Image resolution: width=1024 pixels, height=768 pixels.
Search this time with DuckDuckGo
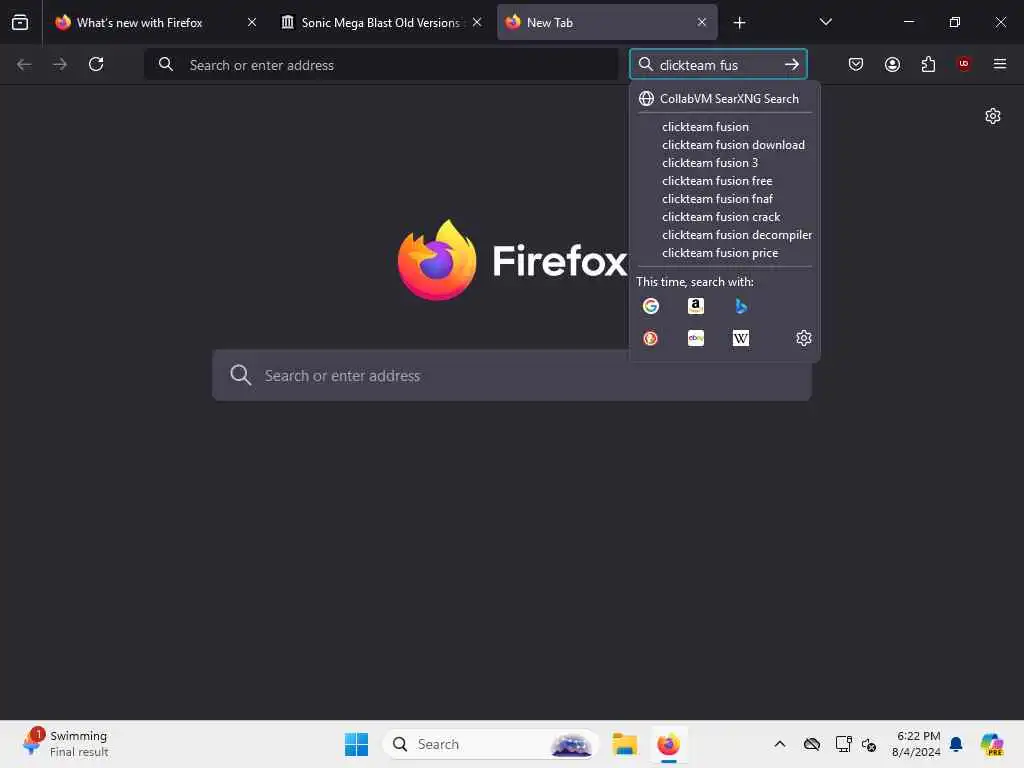pyautogui.click(x=650, y=338)
